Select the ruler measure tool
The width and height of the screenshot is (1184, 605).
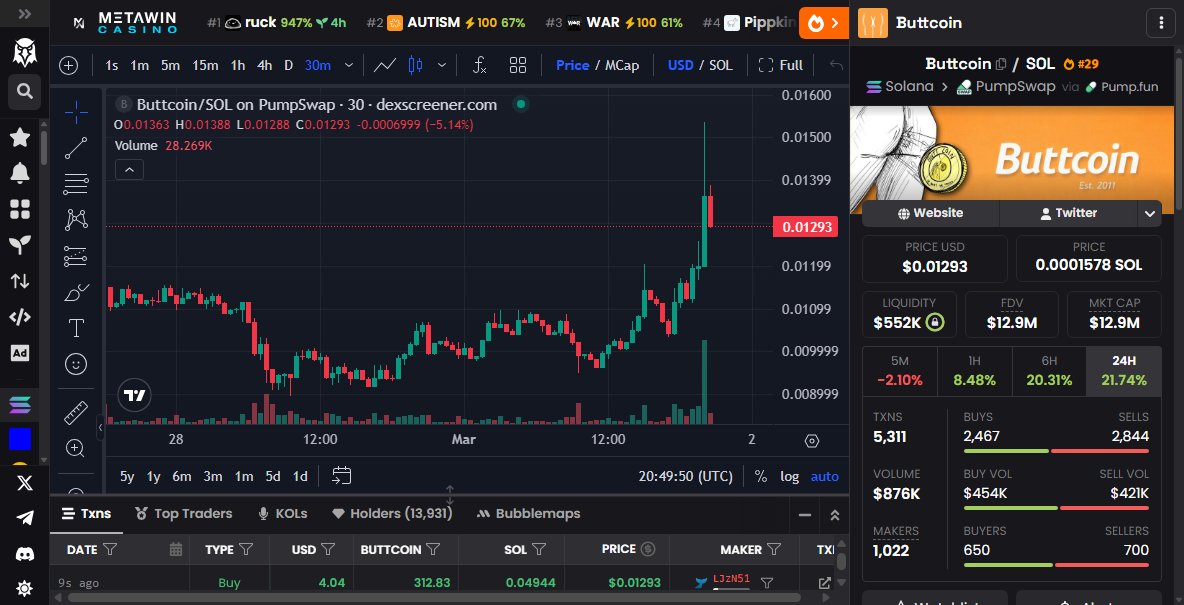[x=75, y=411]
